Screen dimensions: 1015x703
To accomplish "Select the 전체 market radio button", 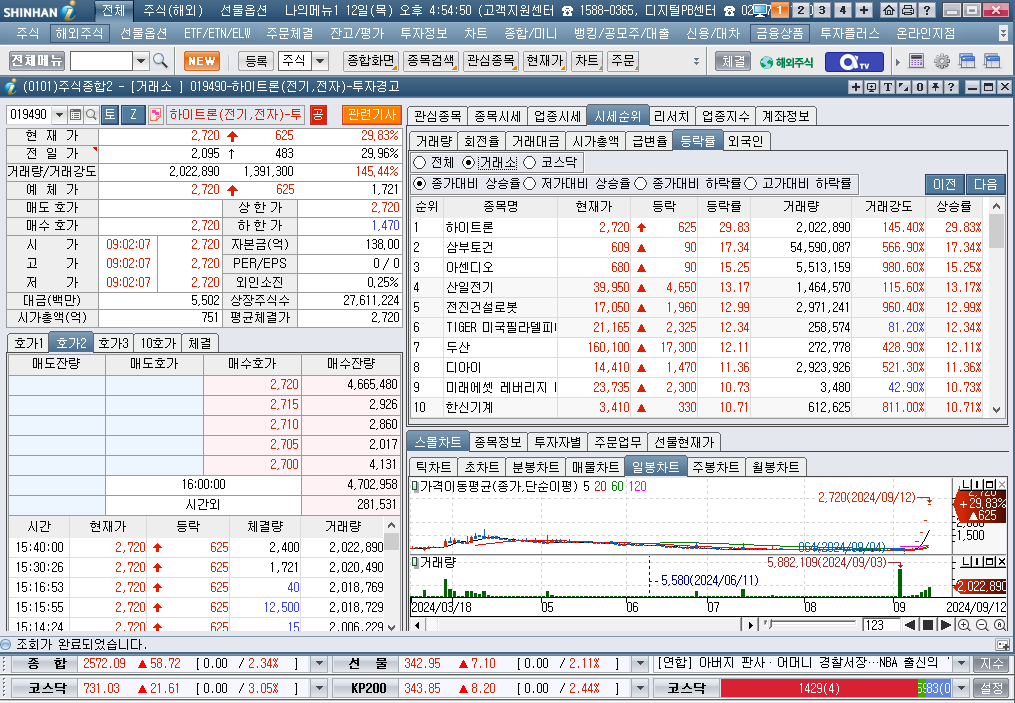I will click(x=420, y=162).
